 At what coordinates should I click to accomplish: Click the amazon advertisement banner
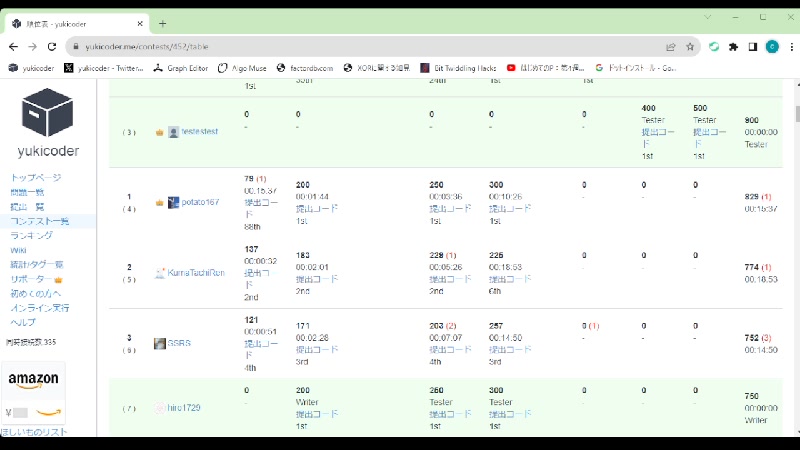pyautogui.click(x=33, y=393)
